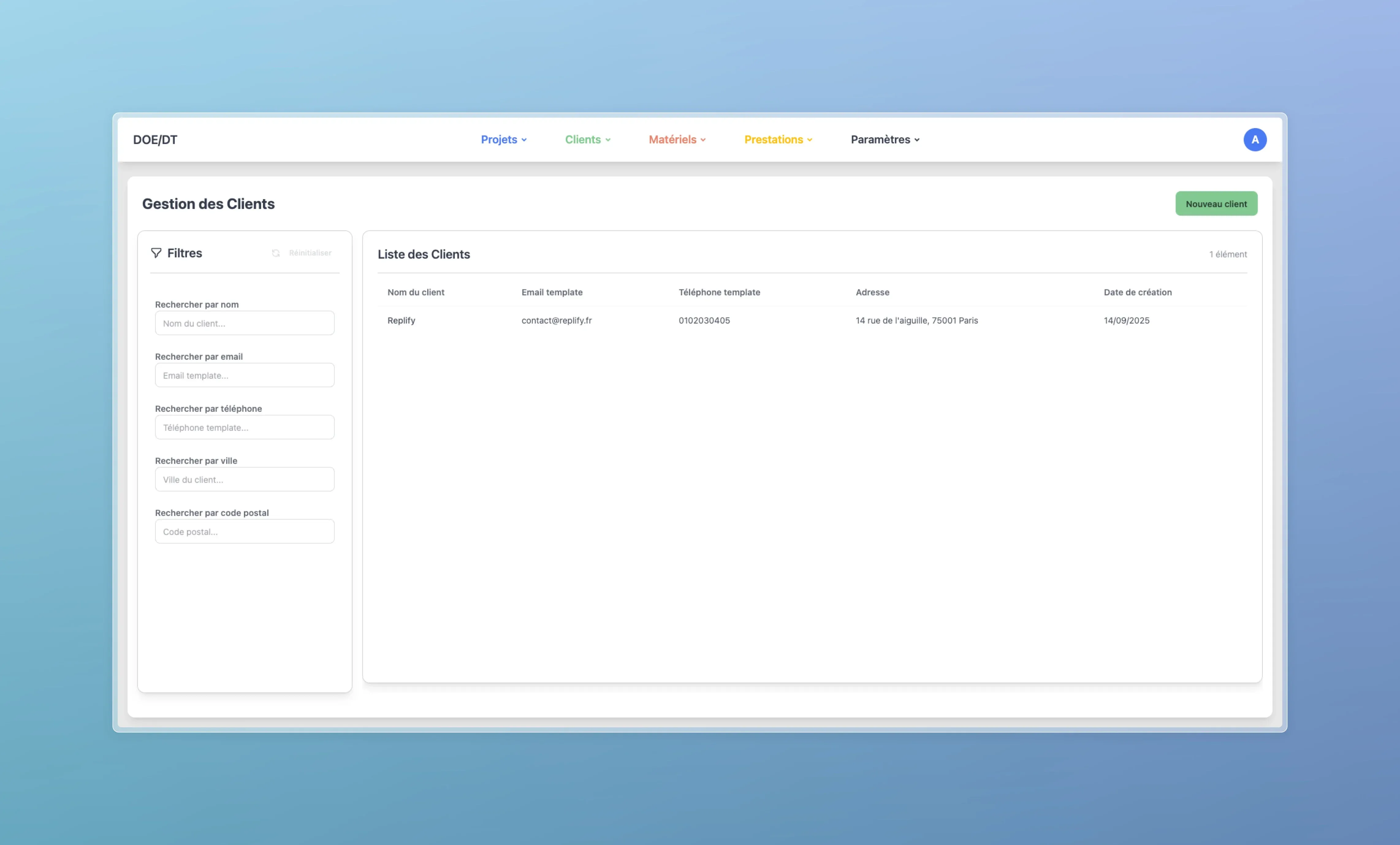Click the Date de création column header
Image resolution: width=1400 pixels, height=845 pixels.
click(x=1138, y=293)
